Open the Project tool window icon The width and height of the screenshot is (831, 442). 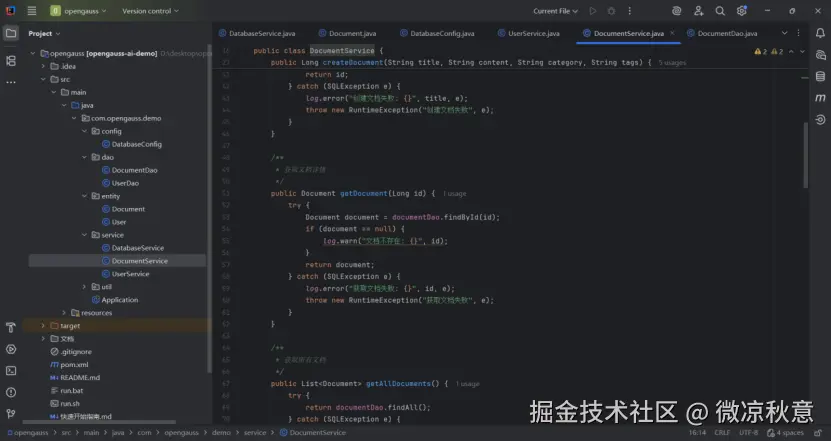[11, 33]
